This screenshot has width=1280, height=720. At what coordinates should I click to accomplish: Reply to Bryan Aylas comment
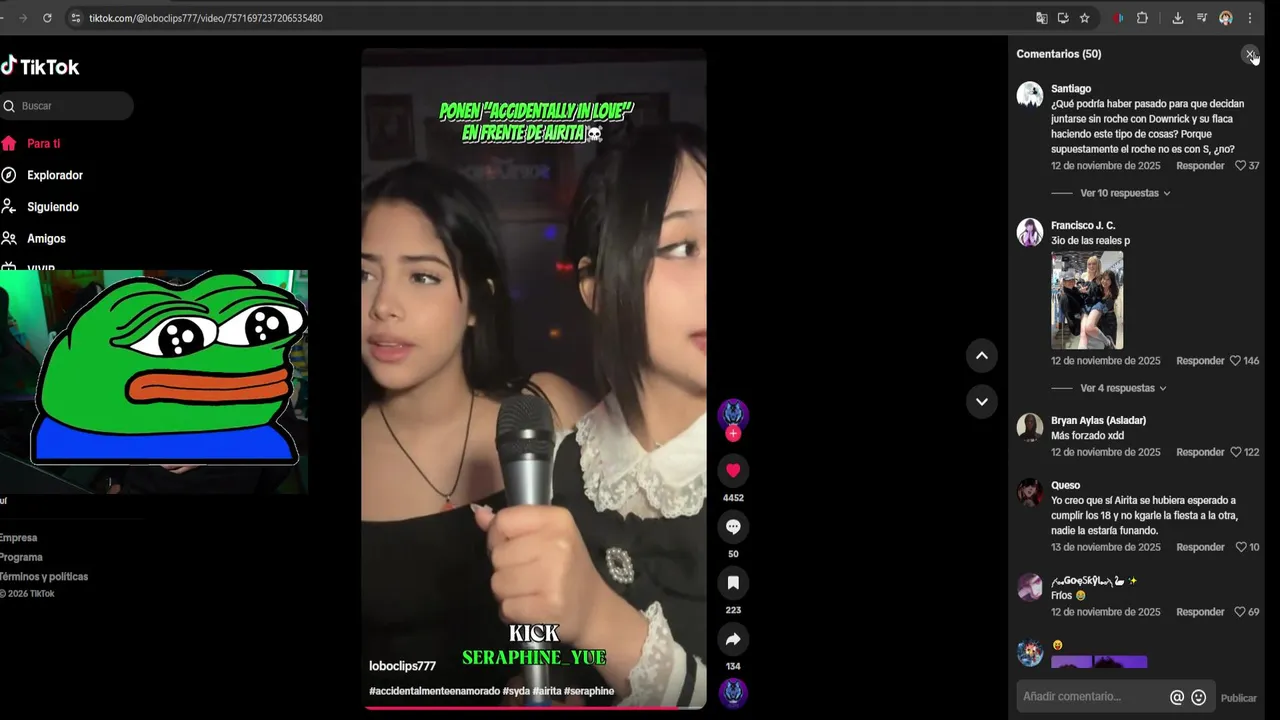point(1200,452)
